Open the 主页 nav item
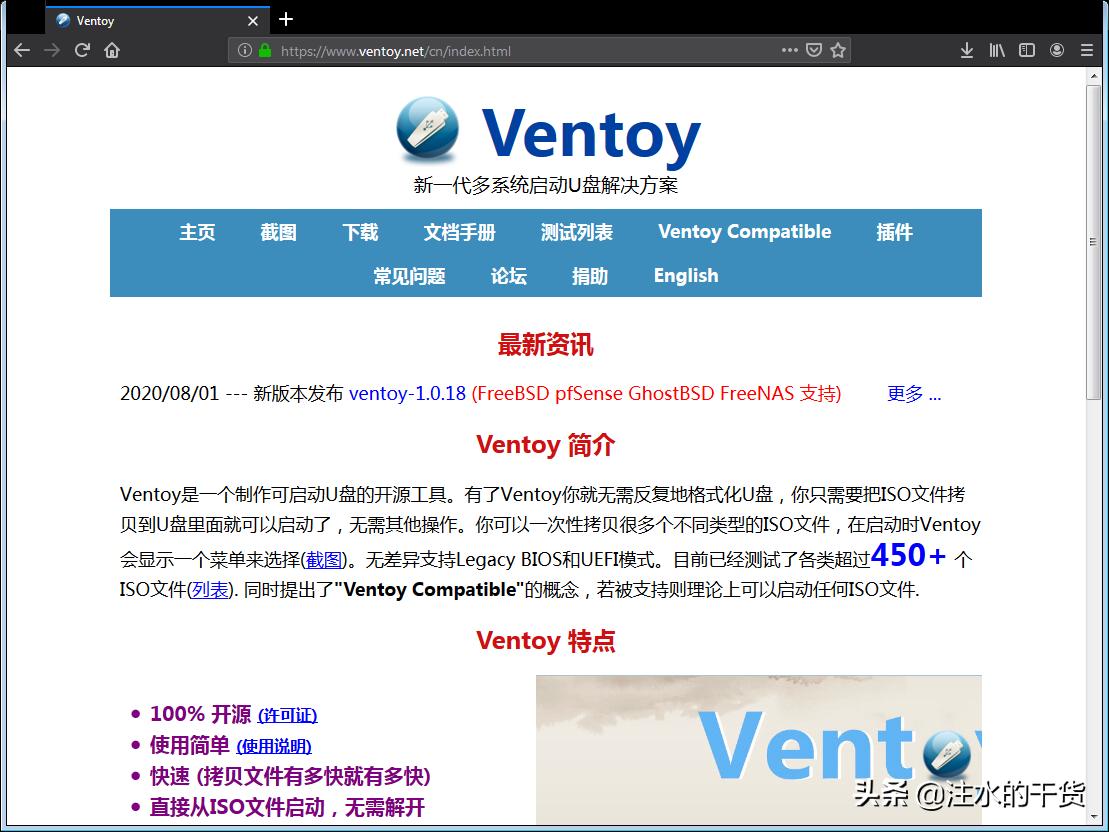Image resolution: width=1109 pixels, height=832 pixels. [197, 232]
